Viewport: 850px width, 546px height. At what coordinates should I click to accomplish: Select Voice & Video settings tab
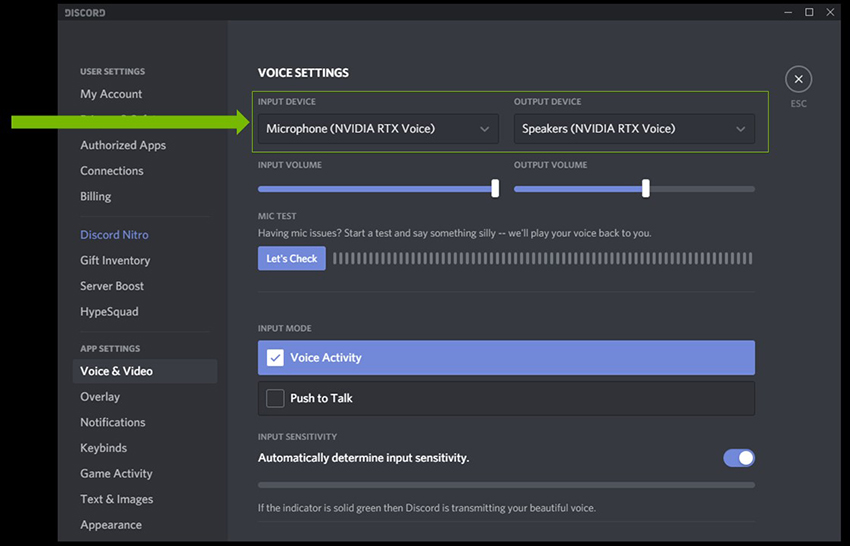[x=116, y=371]
